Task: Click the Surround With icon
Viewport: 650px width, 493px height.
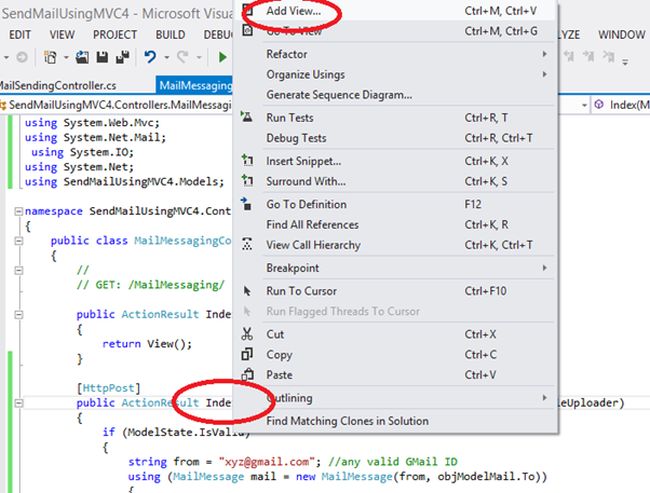Action: [247, 180]
